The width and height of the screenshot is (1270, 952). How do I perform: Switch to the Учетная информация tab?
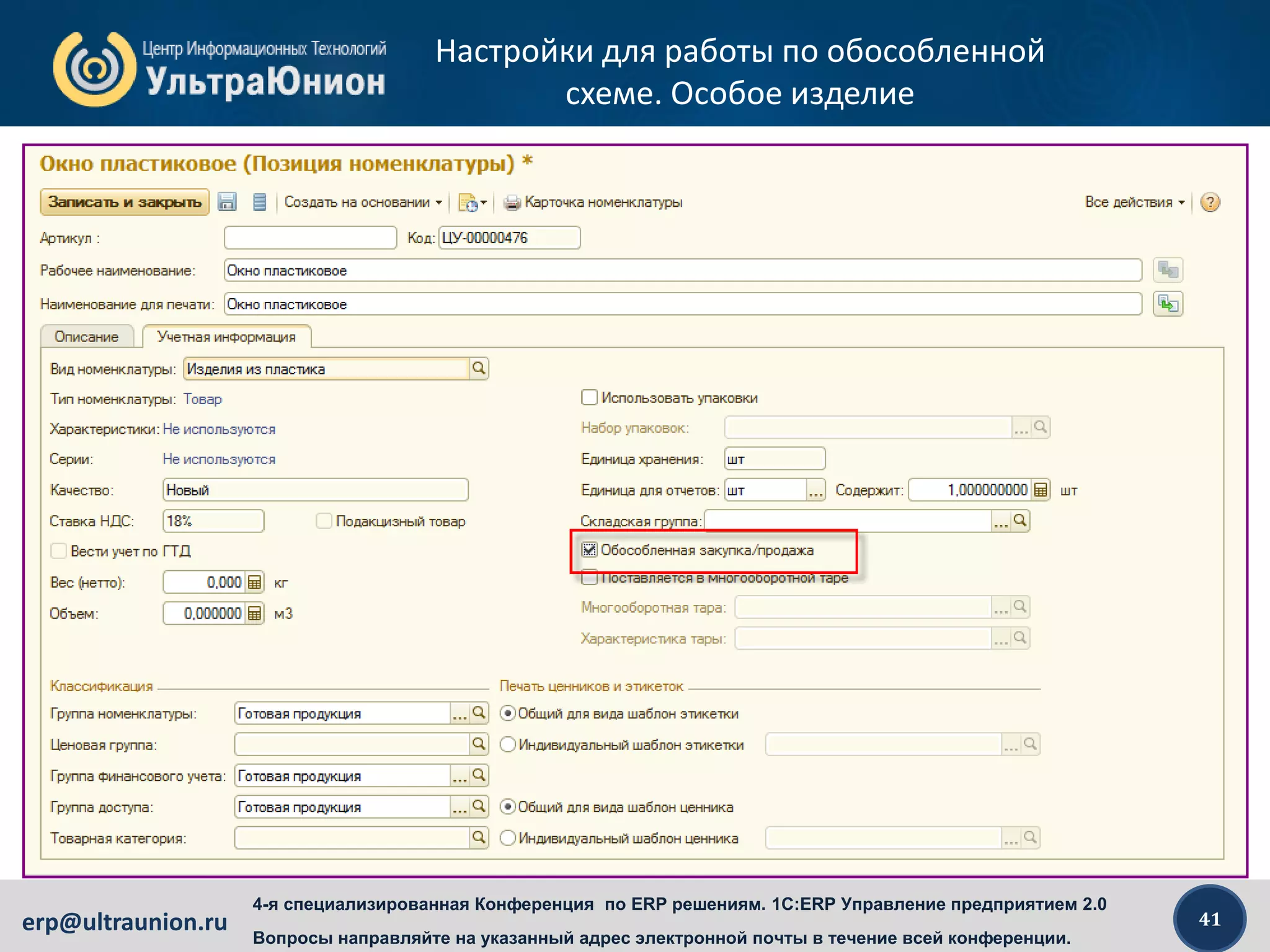(226, 337)
